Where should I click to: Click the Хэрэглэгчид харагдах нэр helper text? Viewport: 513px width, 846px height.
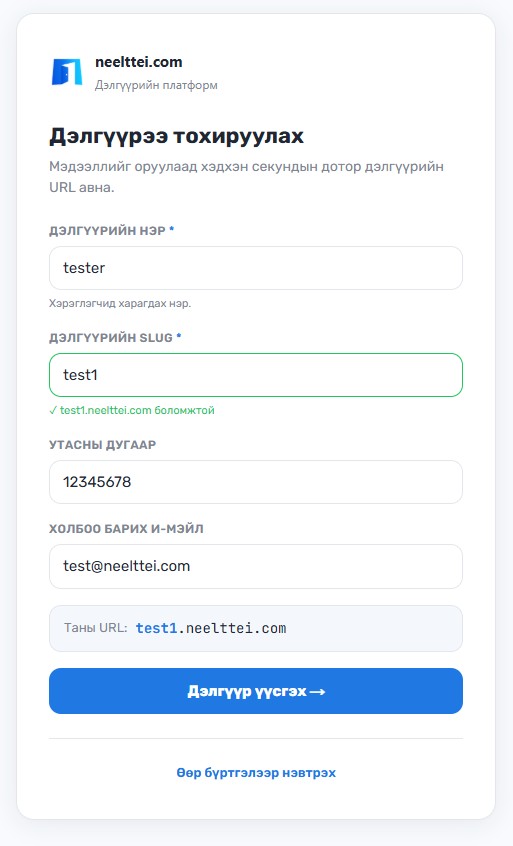120,304
